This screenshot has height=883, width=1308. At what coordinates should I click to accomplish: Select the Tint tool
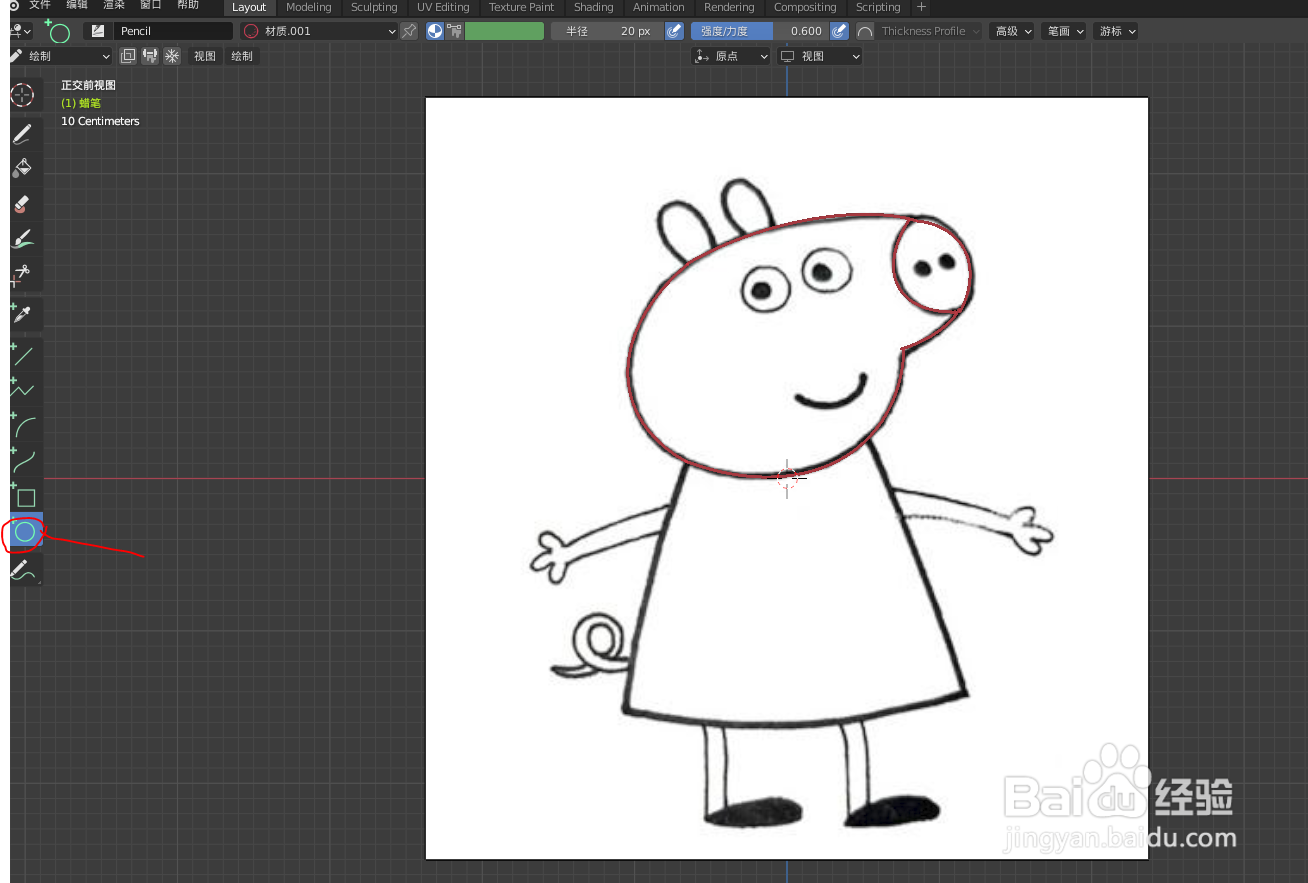[23, 239]
